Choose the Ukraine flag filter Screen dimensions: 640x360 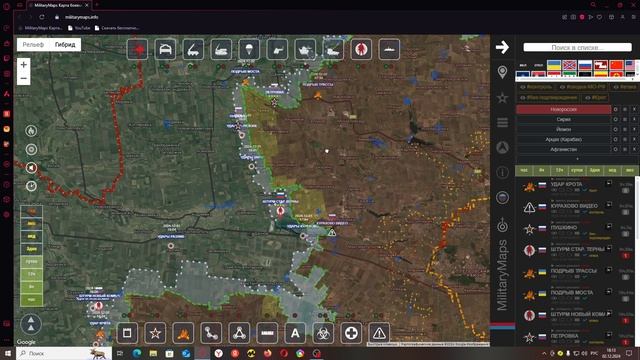click(553, 65)
